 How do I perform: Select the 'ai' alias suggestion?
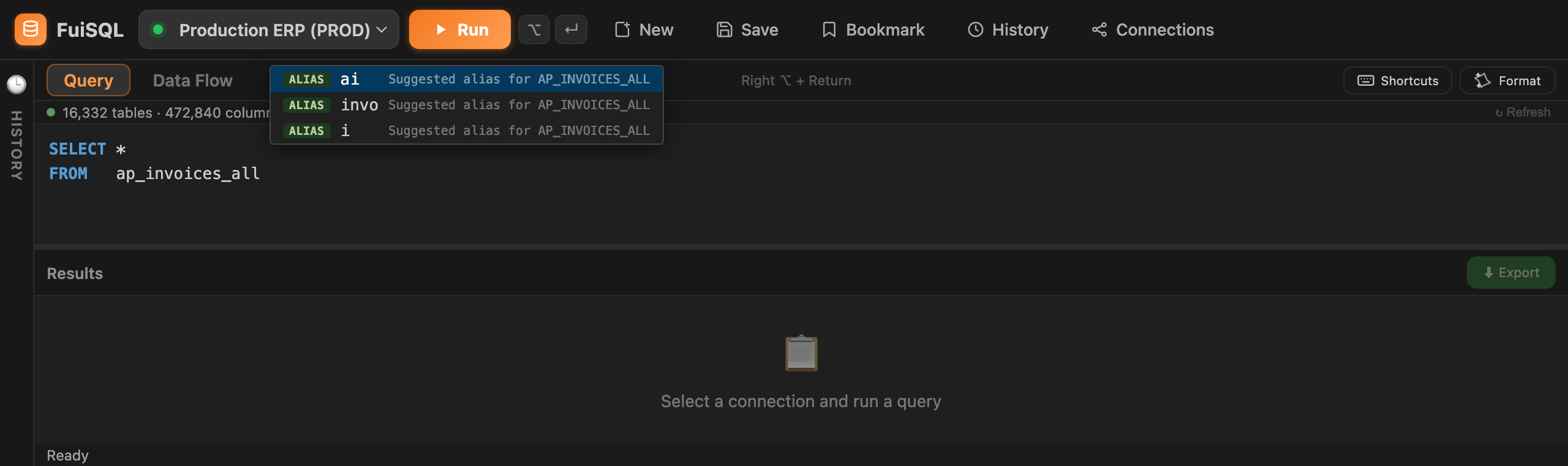pos(467,79)
